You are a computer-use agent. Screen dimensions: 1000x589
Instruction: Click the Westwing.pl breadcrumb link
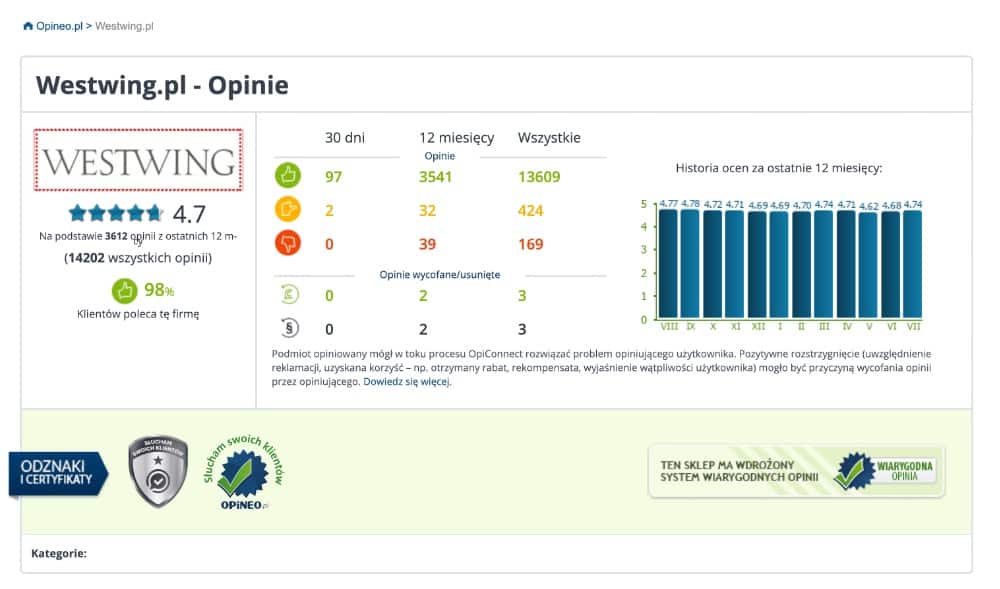click(124, 26)
